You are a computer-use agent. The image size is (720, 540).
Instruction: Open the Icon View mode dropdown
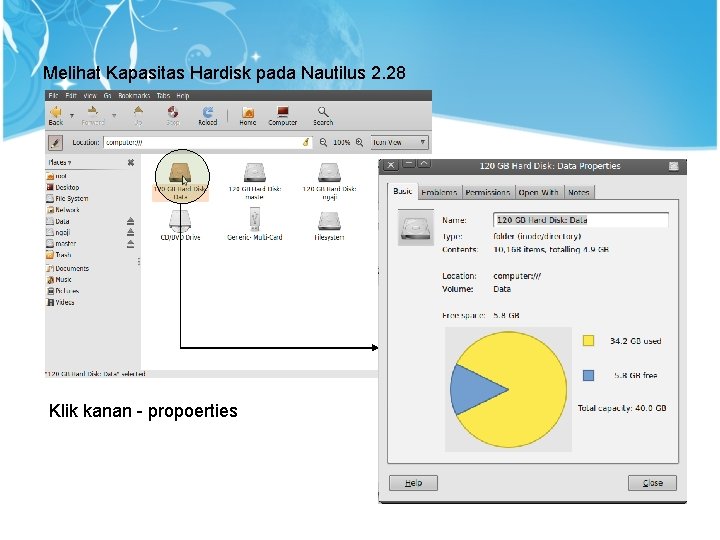399,142
